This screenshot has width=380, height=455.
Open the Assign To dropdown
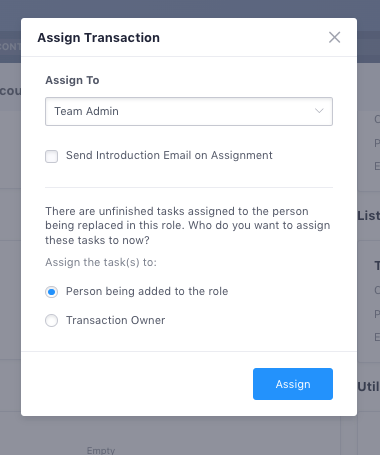(189, 111)
